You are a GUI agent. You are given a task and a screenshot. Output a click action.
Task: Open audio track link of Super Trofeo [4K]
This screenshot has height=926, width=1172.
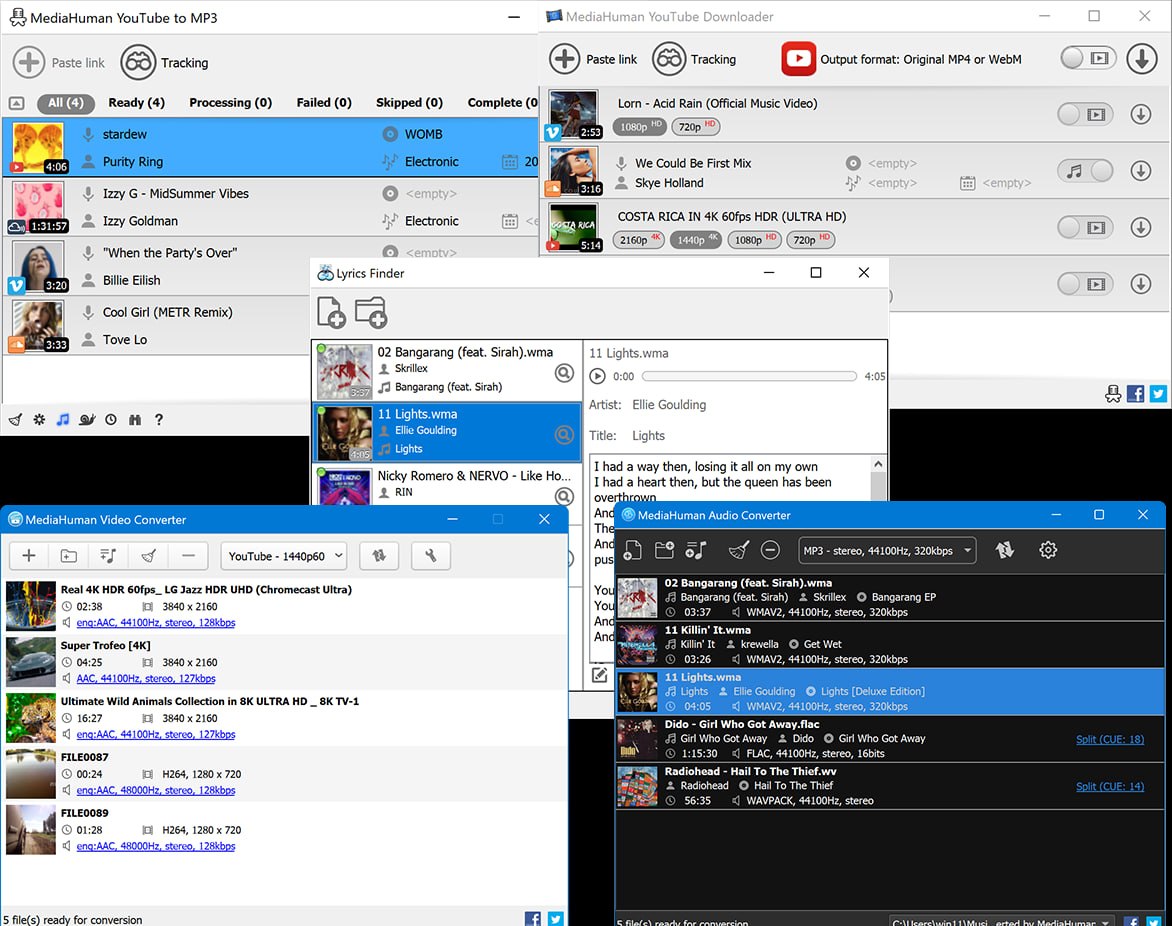pos(146,679)
